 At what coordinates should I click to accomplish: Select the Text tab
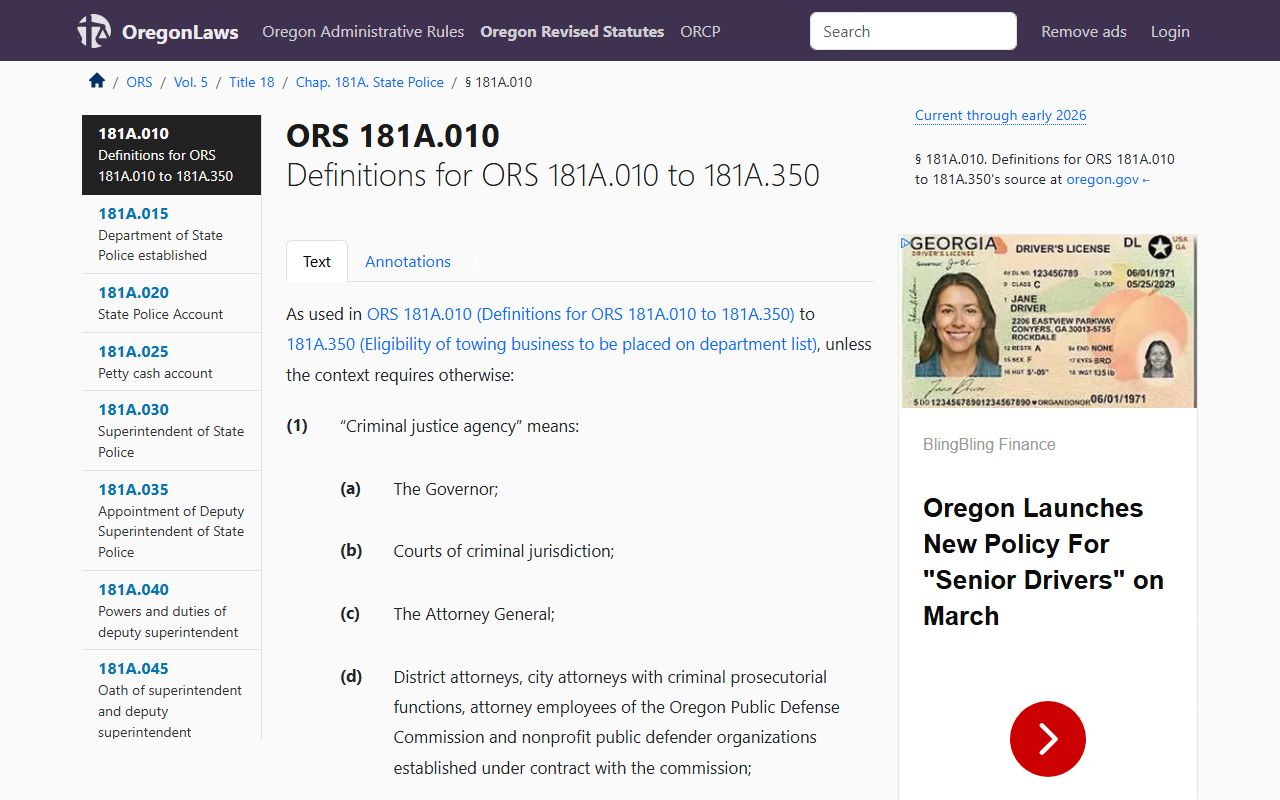tap(317, 261)
